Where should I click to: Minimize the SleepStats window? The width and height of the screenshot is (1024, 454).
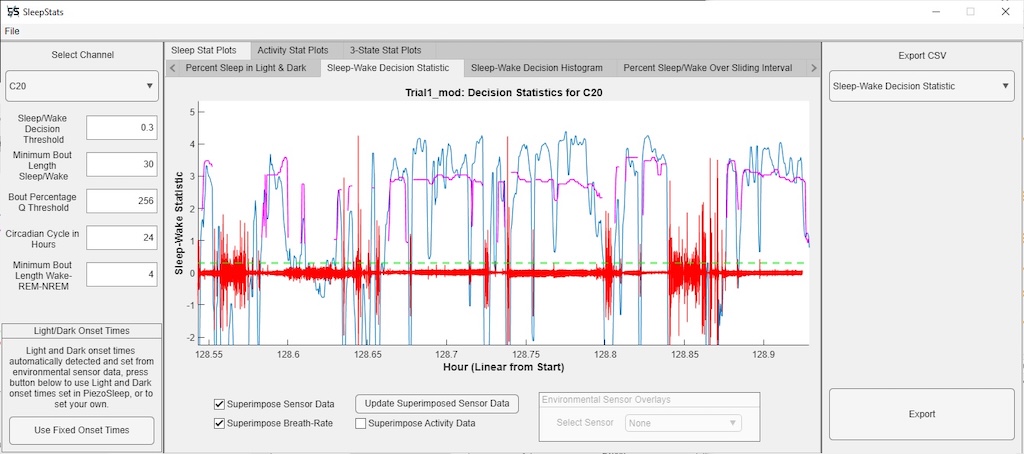coord(935,11)
